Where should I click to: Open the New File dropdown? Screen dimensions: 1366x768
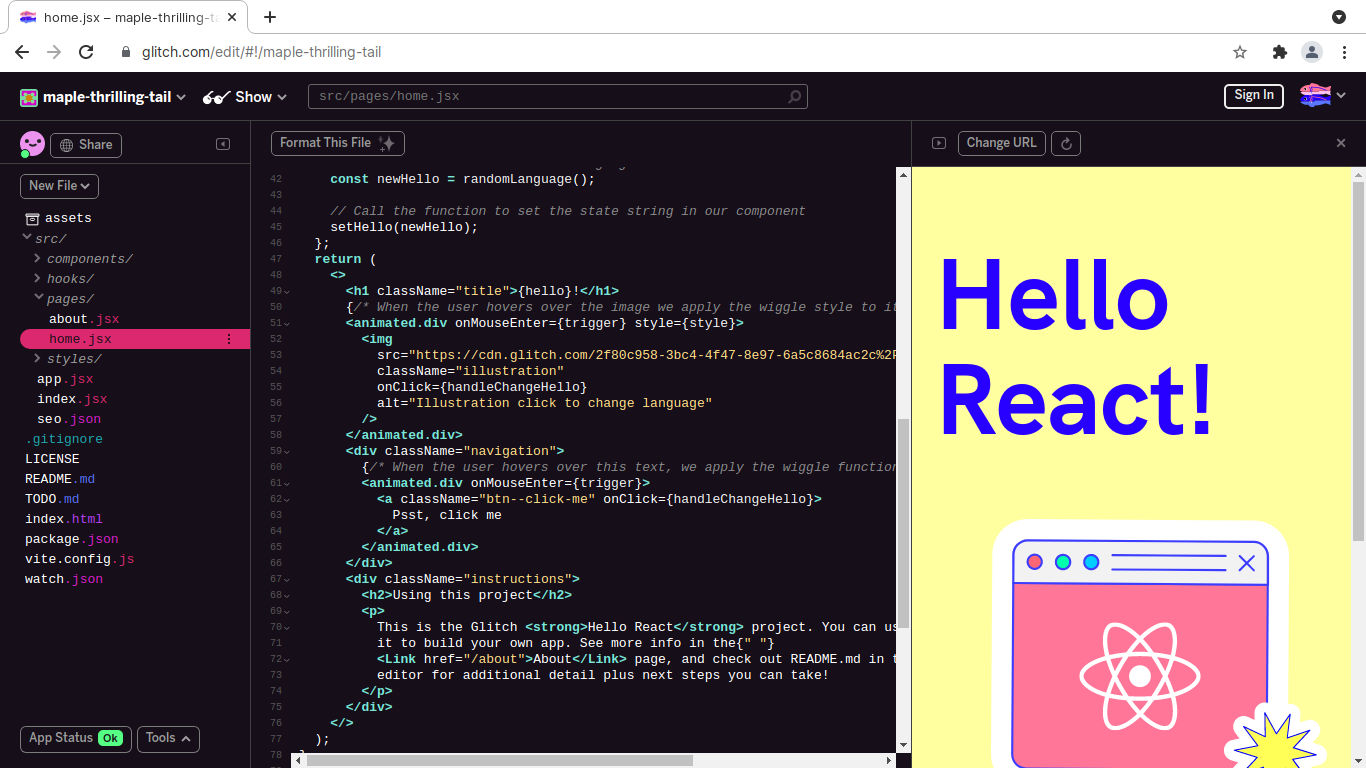[x=59, y=186]
